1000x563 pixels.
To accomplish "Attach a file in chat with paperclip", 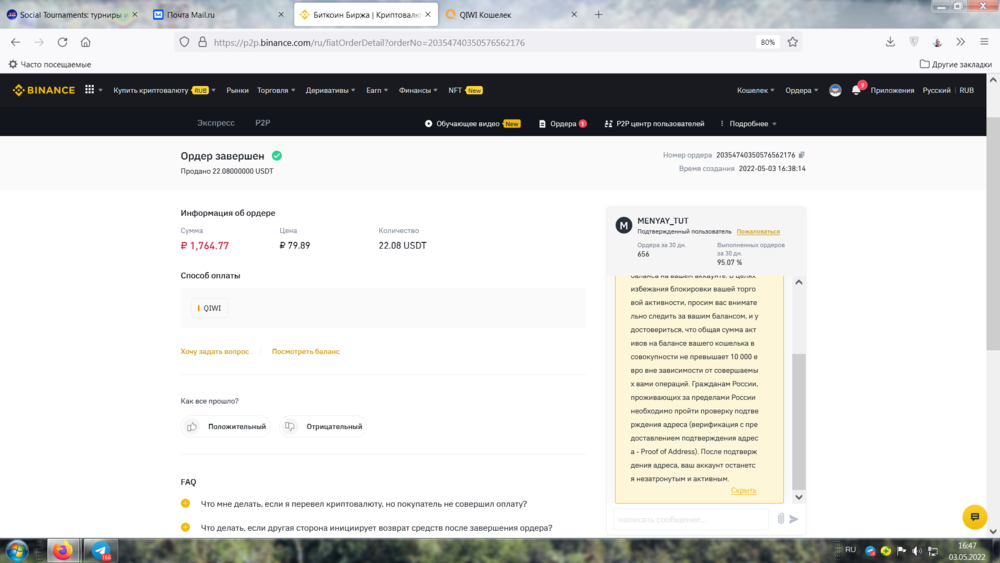I will tap(781, 519).
